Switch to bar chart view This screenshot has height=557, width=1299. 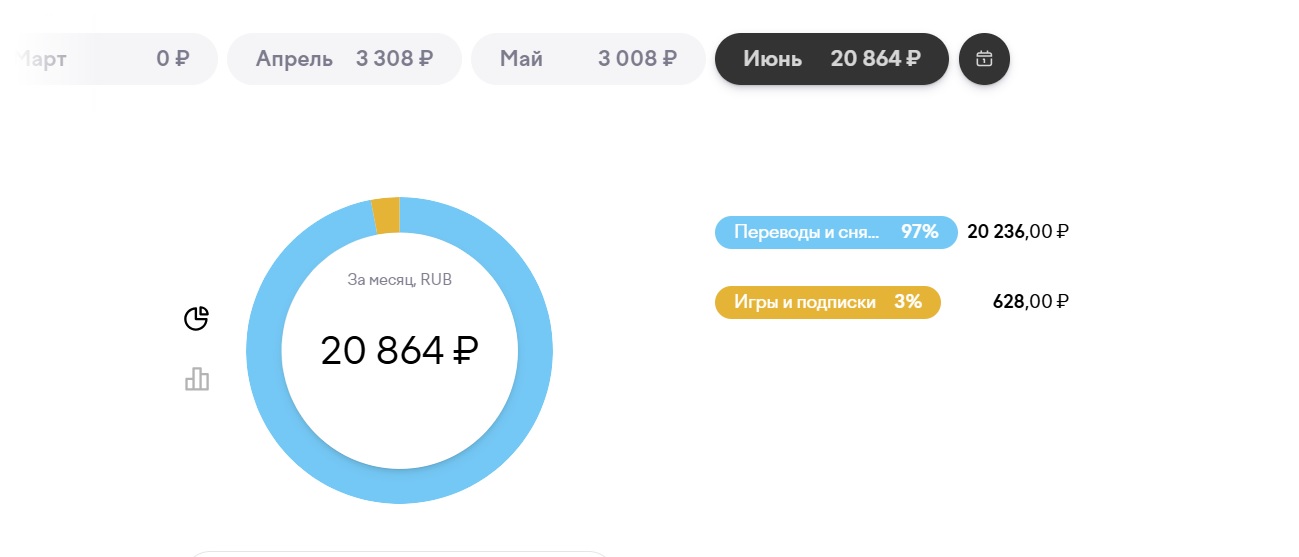tap(197, 379)
